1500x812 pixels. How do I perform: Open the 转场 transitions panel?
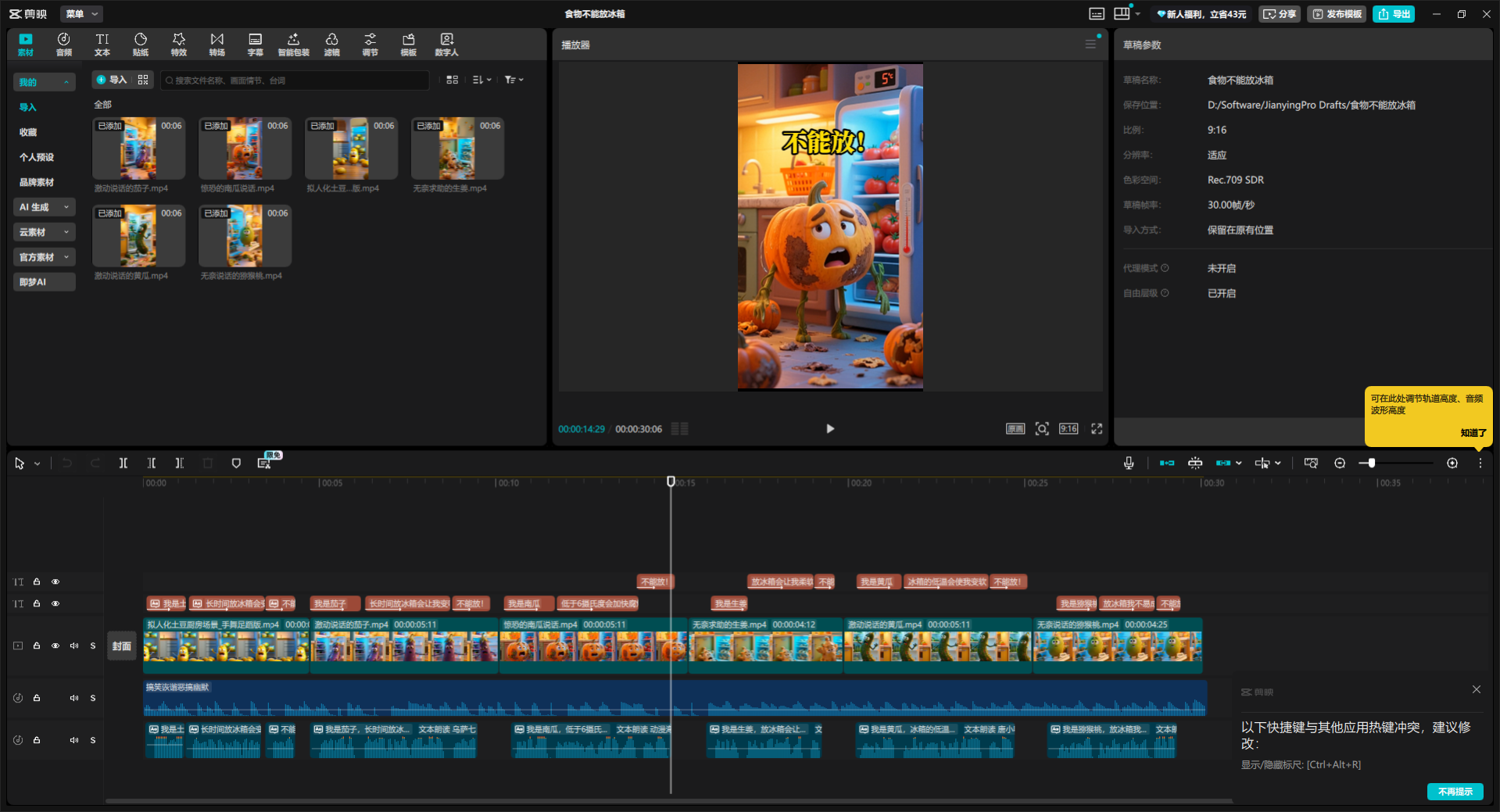[217, 45]
